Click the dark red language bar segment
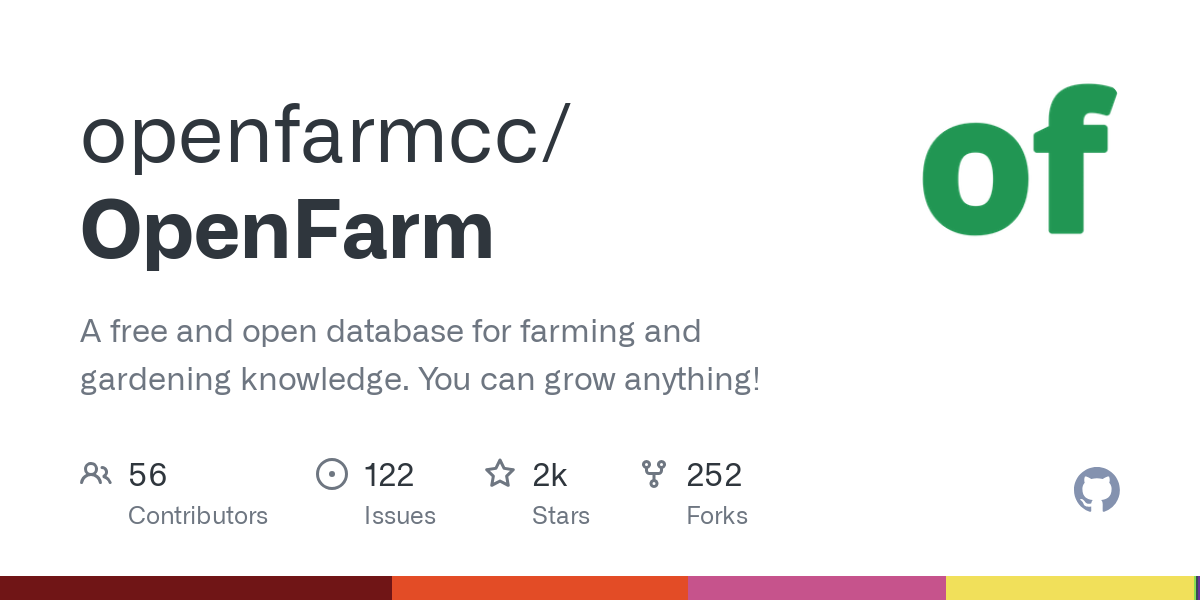This screenshot has height=600, width=1200. (x=196, y=588)
